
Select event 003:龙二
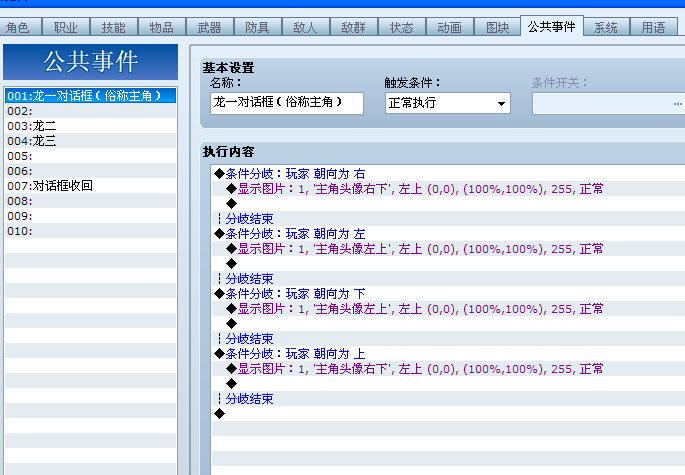[90, 126]
